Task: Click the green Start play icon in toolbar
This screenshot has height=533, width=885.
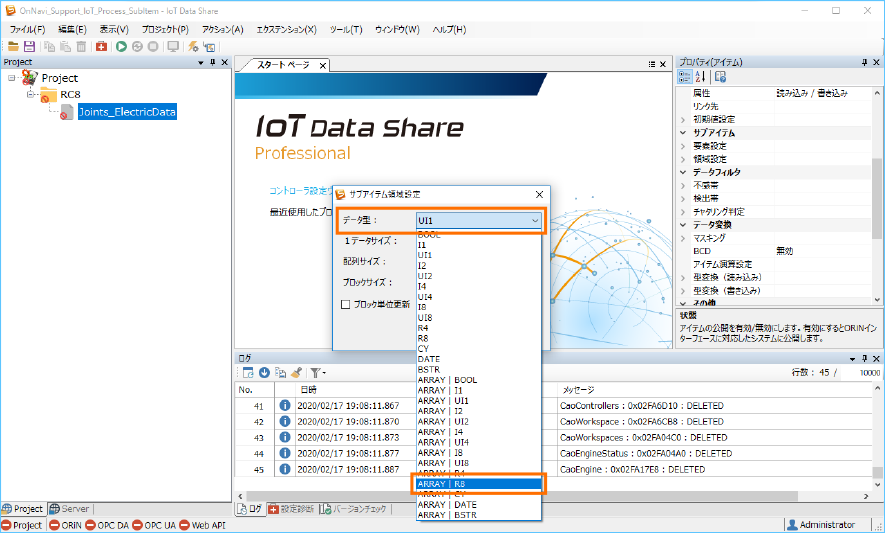Action: (121, 46)
